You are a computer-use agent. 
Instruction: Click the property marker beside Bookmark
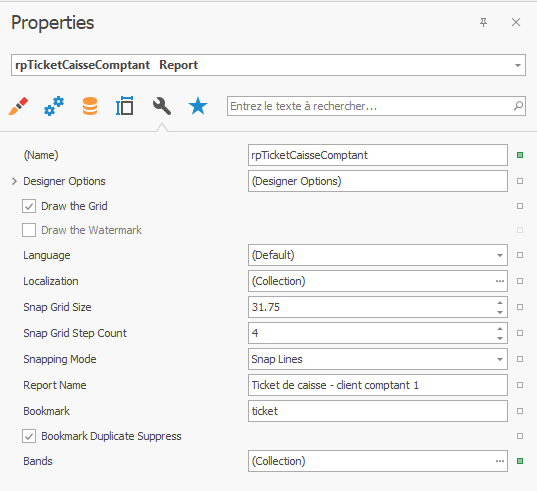tap(520, 411)
